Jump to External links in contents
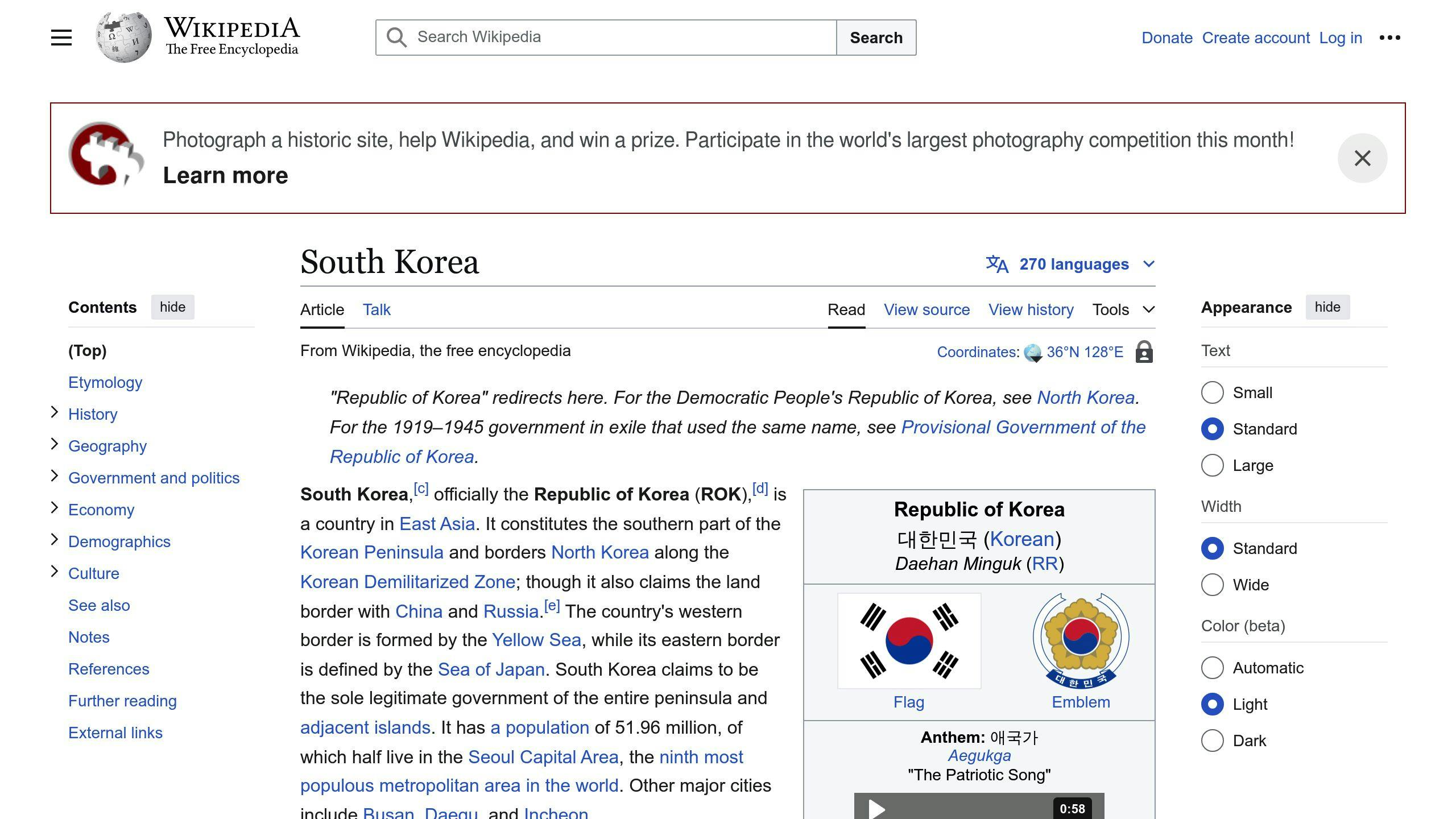Image resolution: width=1456 pixels, height=819 pixels. 115,733
